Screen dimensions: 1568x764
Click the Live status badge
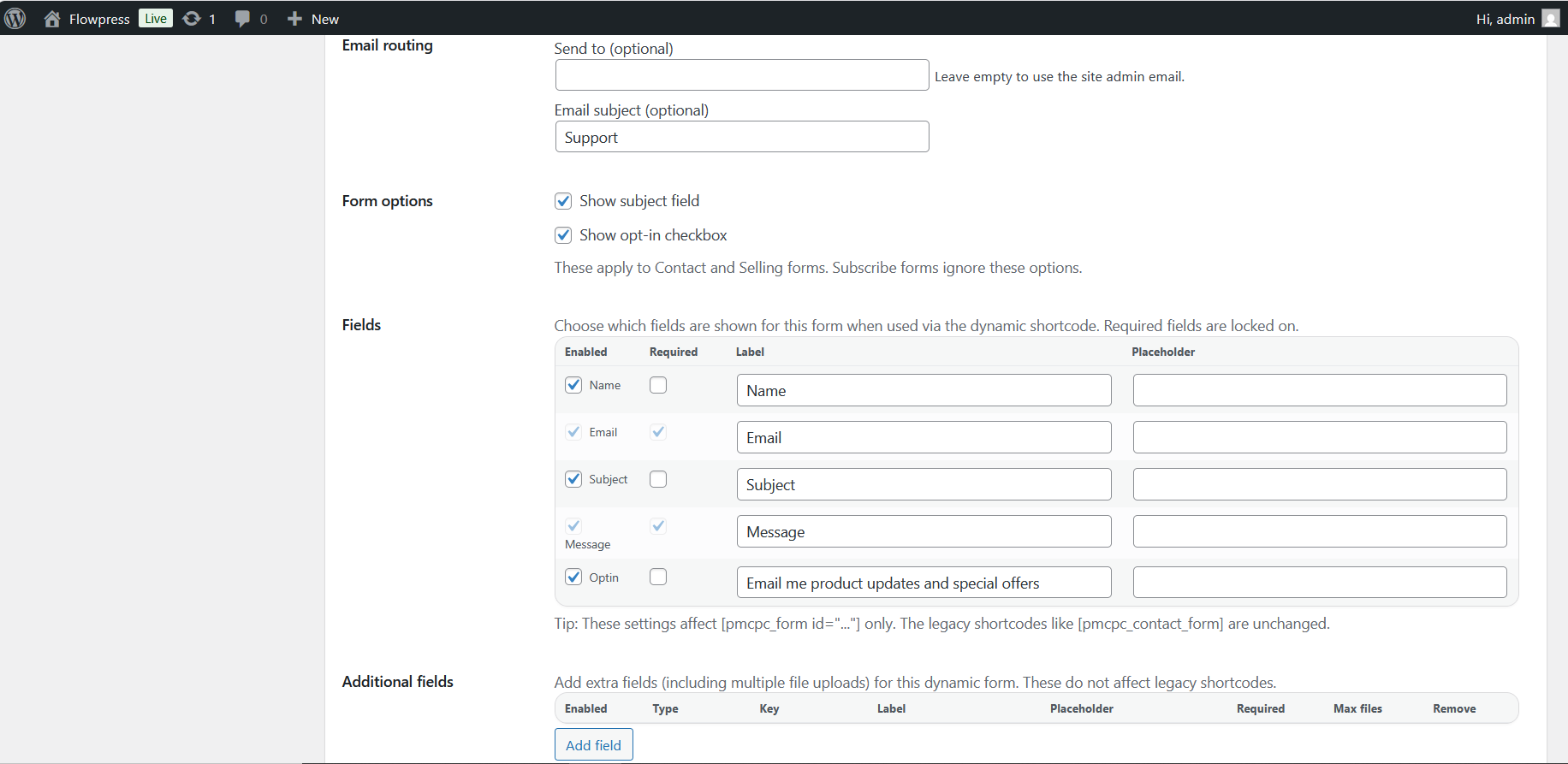point(156,19)
